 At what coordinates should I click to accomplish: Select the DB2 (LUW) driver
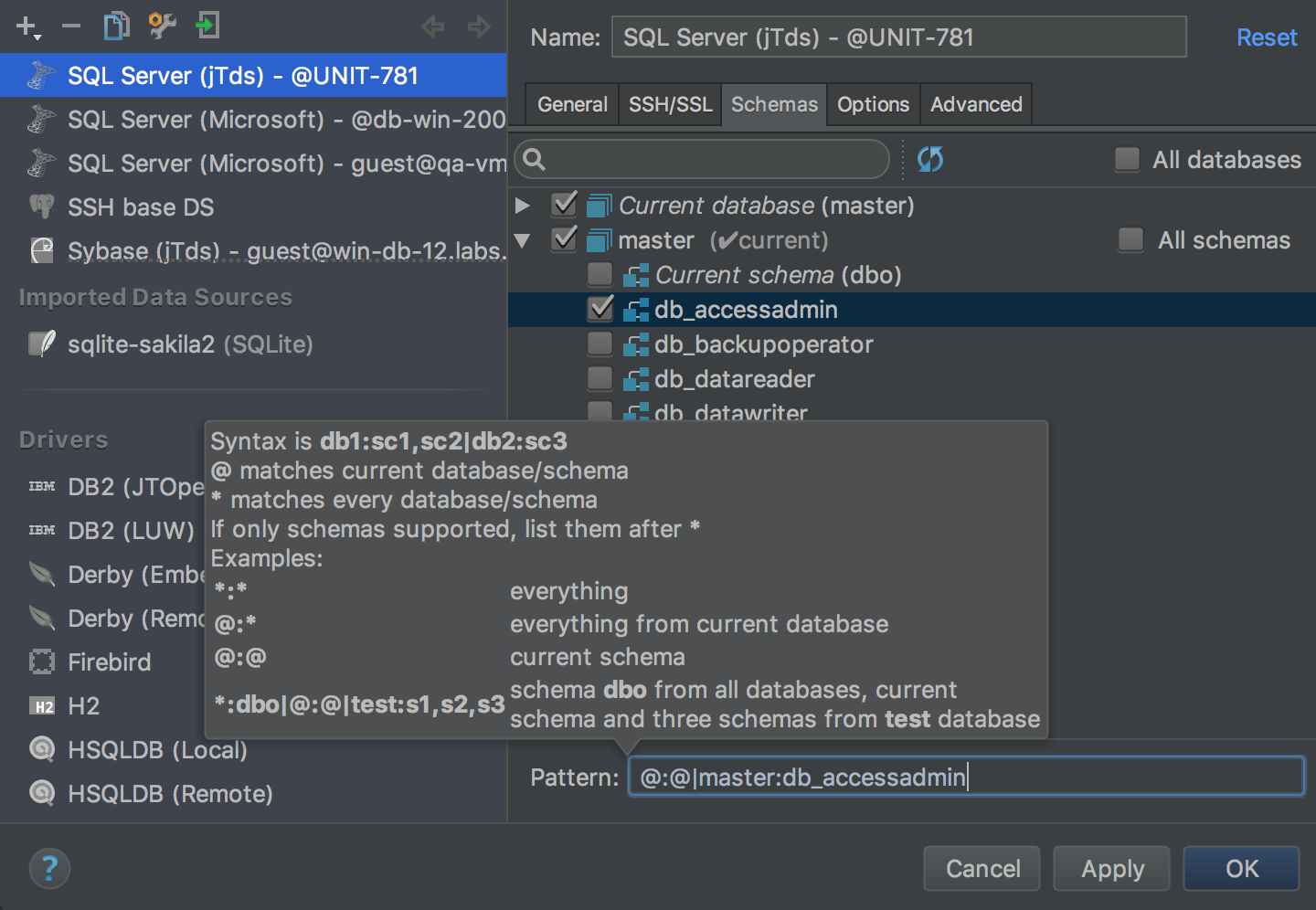131,530
